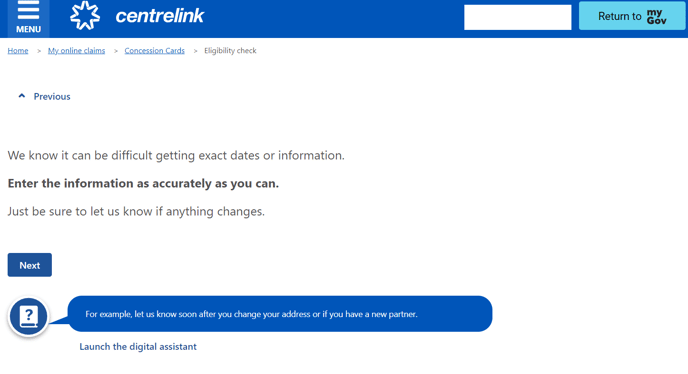Click the first breadcrumb separator arrow
688x374 pixels.
[39, 51]
